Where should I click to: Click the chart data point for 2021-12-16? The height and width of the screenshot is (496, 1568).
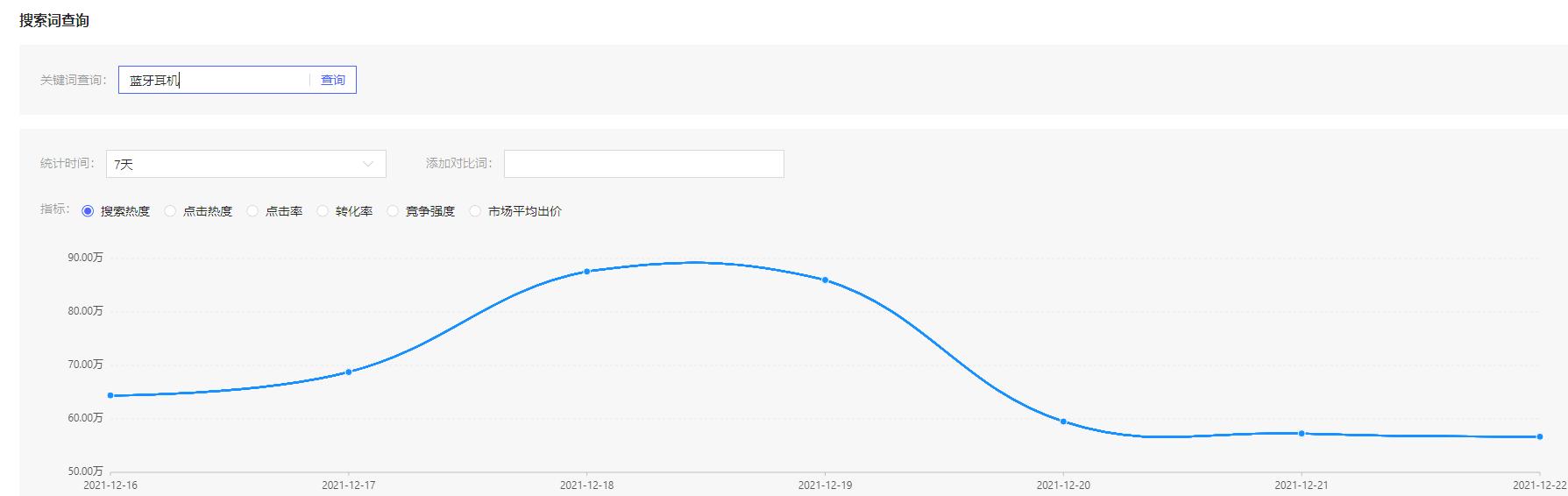pyautogui.click(x=110, y=395)
